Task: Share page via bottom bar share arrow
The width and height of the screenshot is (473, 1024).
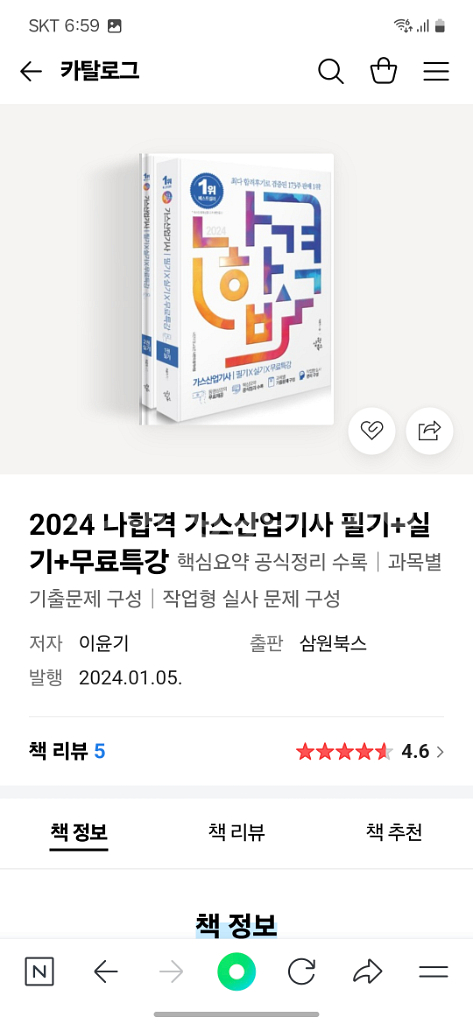Action: pos(367,972)
